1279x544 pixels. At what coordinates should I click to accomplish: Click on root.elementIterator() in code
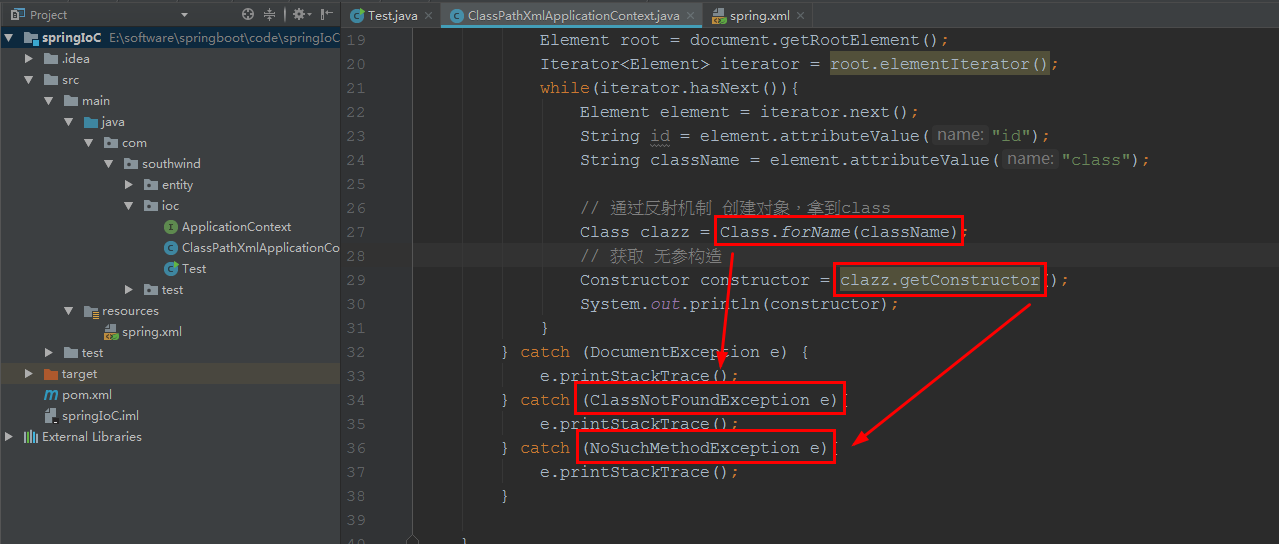coord(939,64)
